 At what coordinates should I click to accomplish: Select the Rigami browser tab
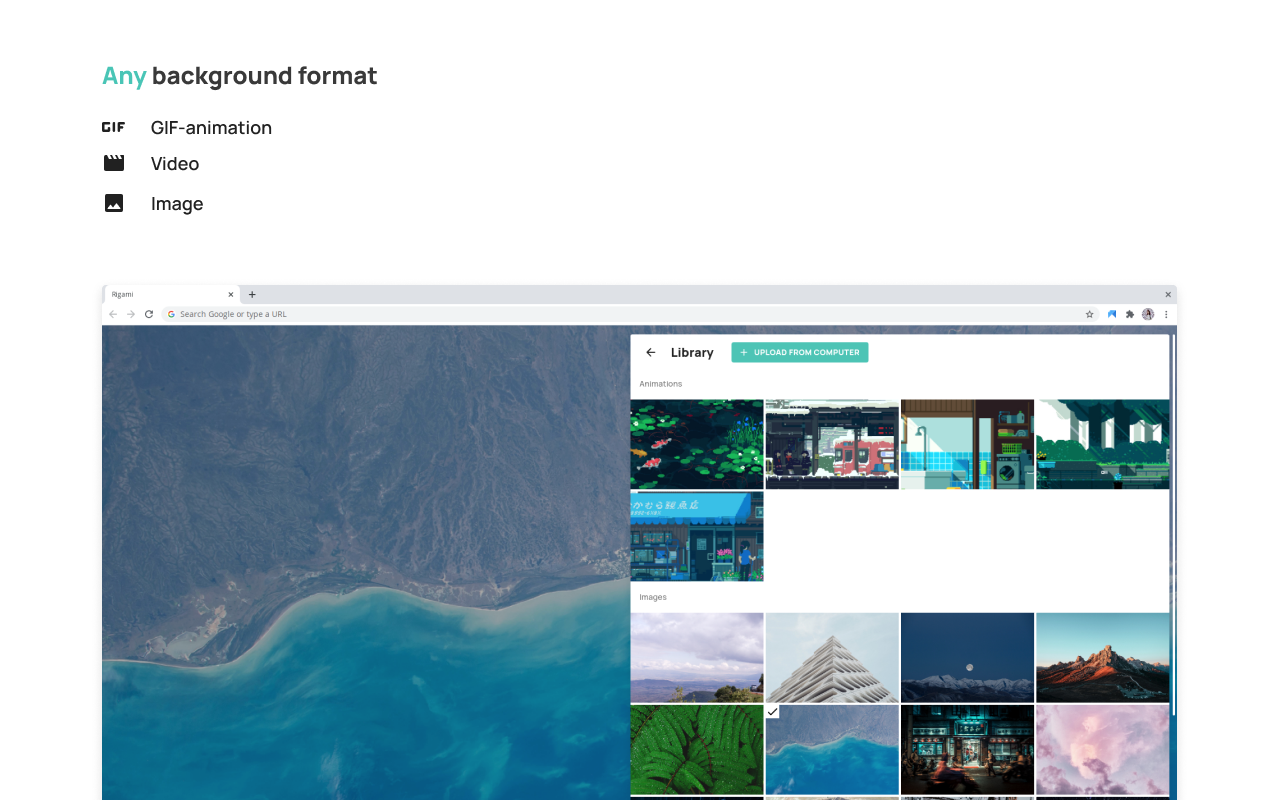pos(171,295)
